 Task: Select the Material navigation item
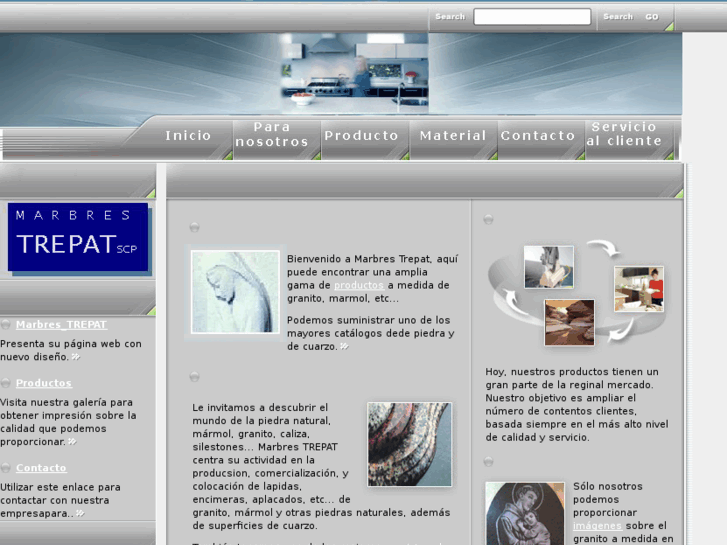453,135
